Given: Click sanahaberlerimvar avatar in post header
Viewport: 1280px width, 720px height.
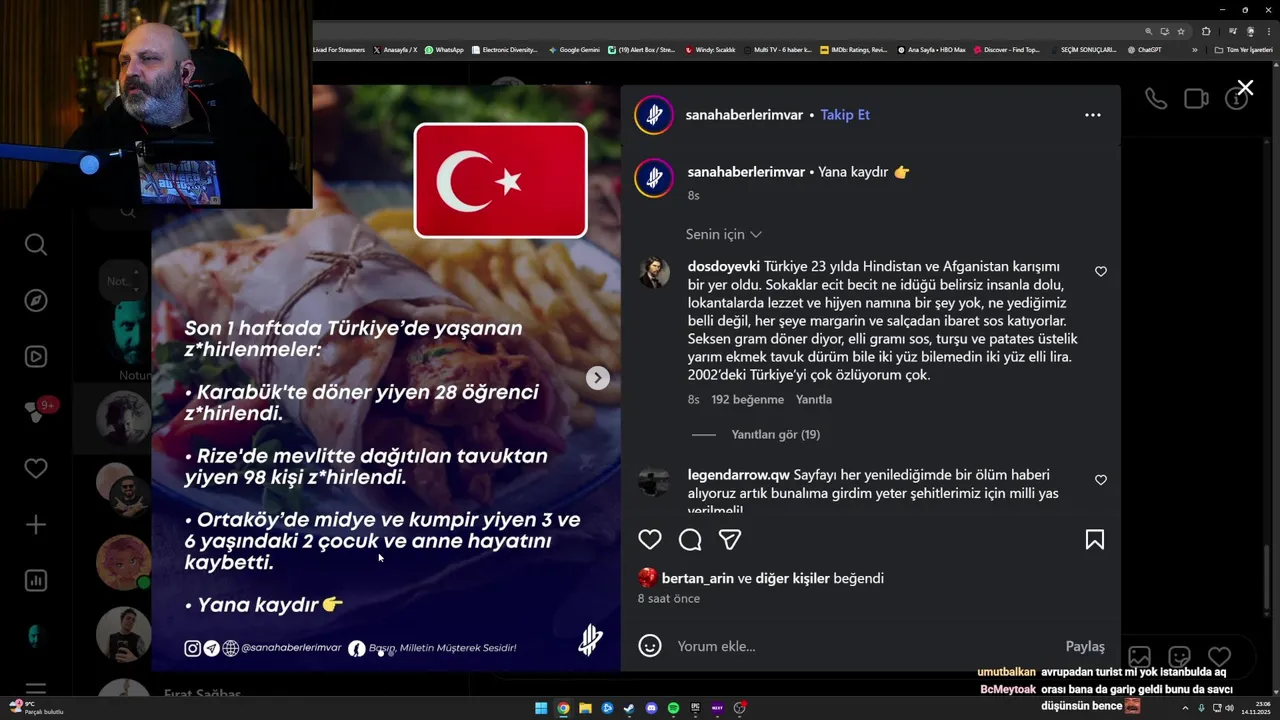Looking at the screenshot, I should pyautogui.click(x=654, y=115).
